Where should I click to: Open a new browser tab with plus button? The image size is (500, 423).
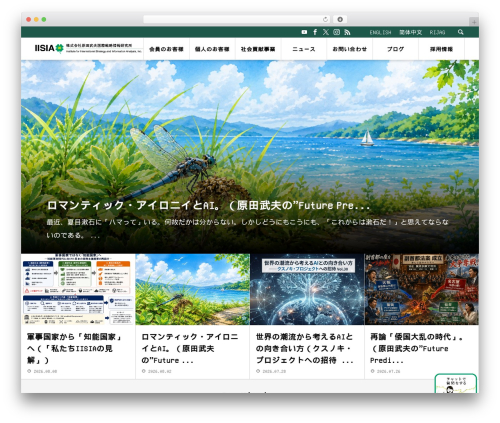[474, 22]
